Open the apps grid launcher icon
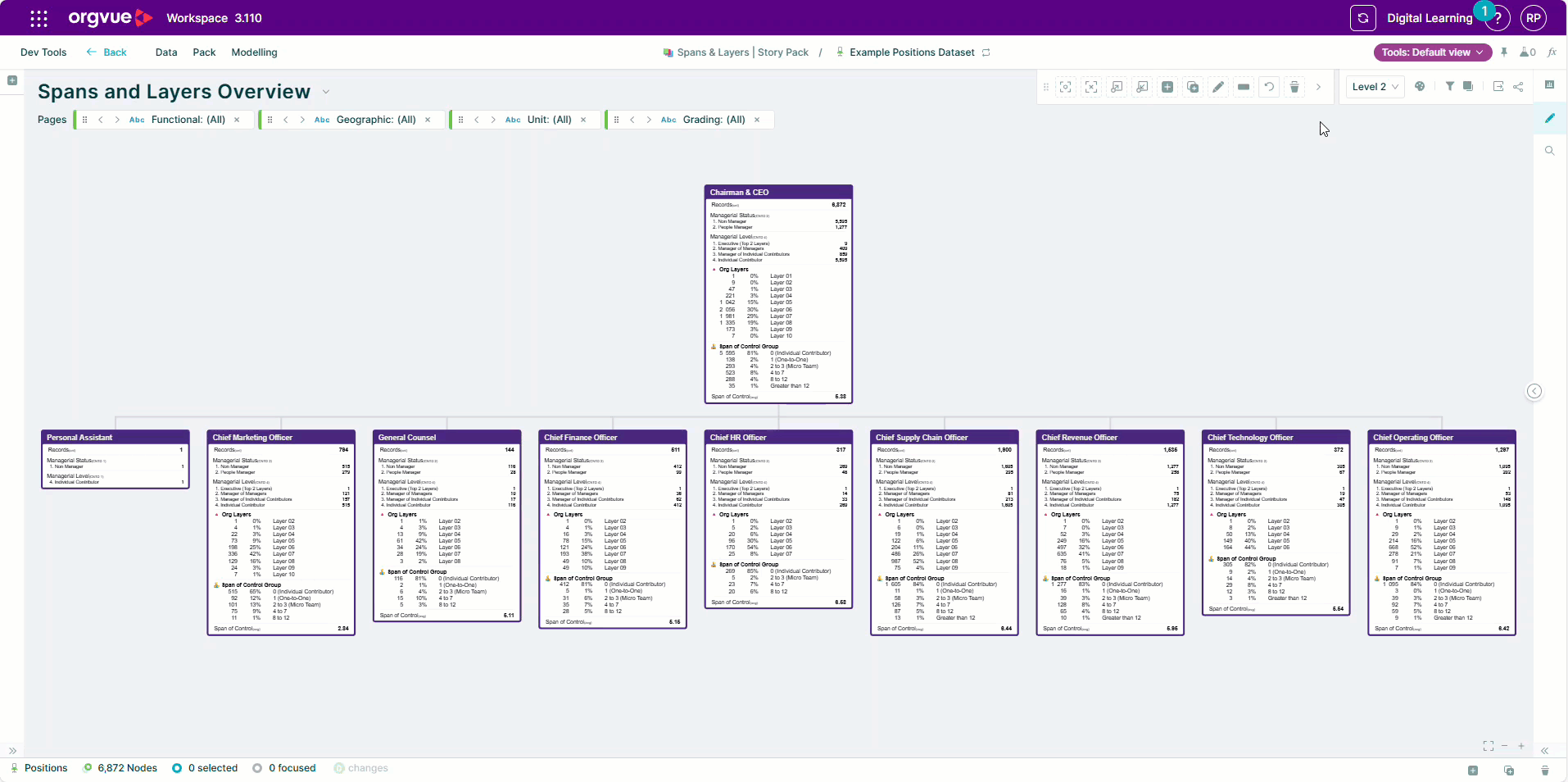Screen dimensions: 1568x782 pyautogui.click(x=39, y=18)
